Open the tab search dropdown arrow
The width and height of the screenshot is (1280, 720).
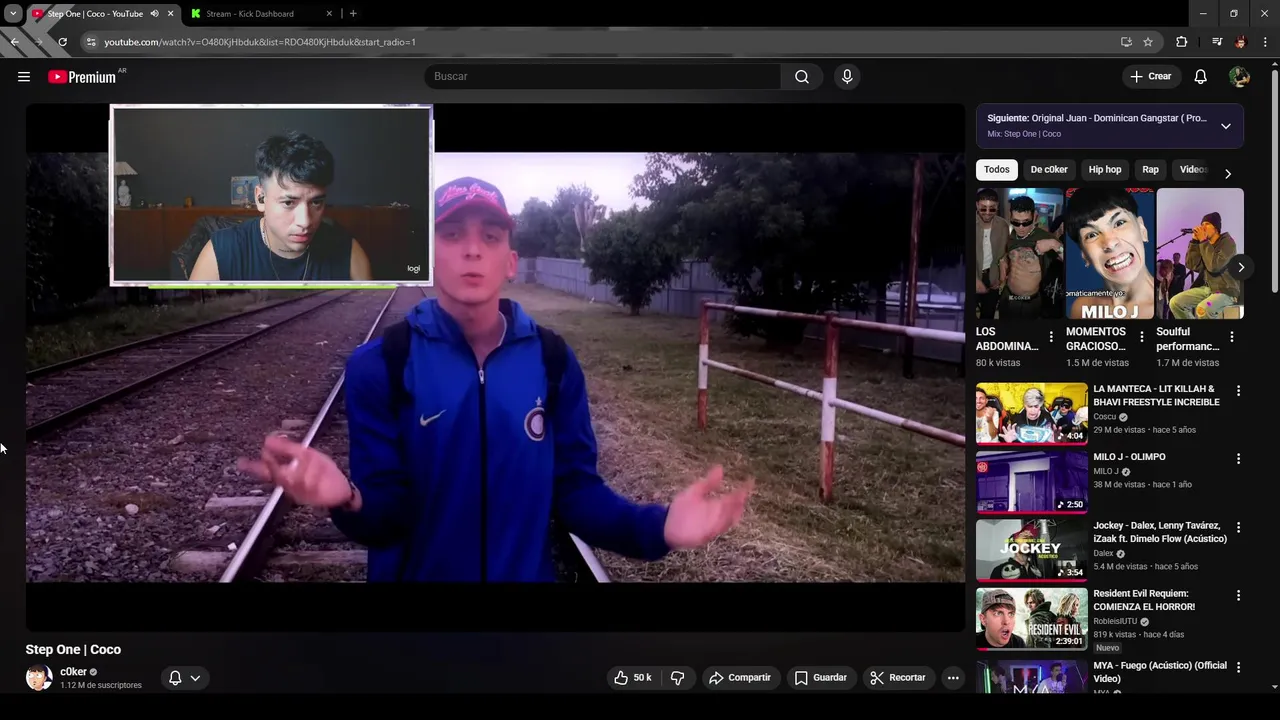(x=13, y=13)
